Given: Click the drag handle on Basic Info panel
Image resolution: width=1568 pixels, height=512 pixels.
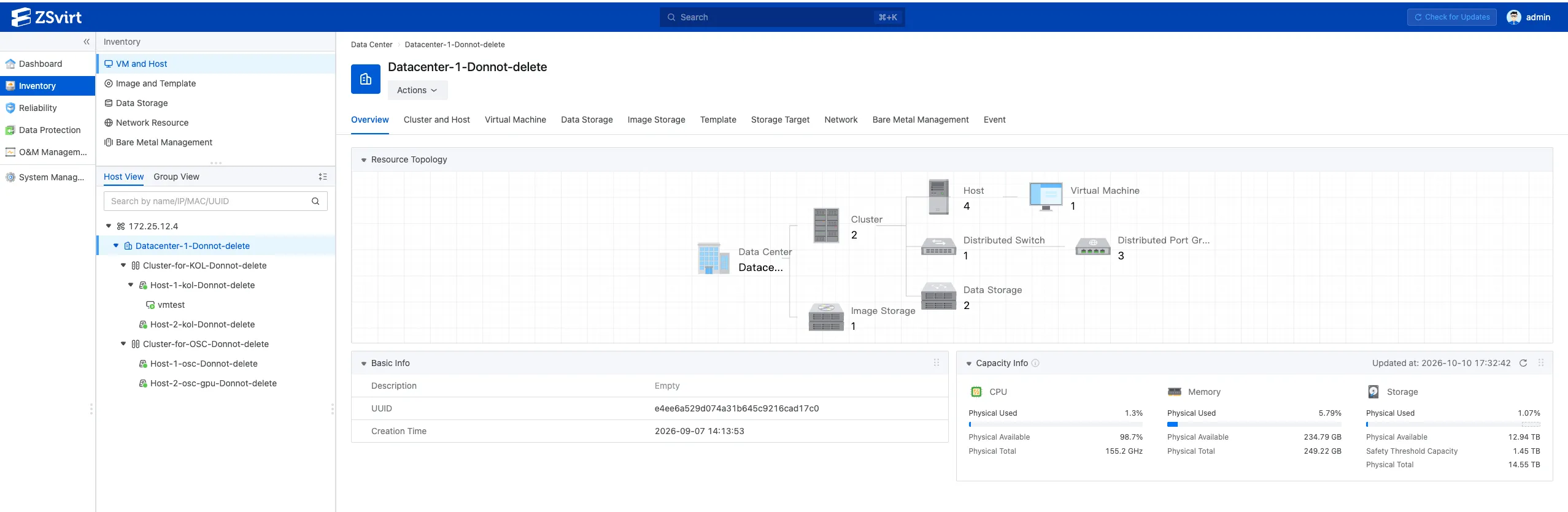Looking at the screenshot, I should coord(937,363).
